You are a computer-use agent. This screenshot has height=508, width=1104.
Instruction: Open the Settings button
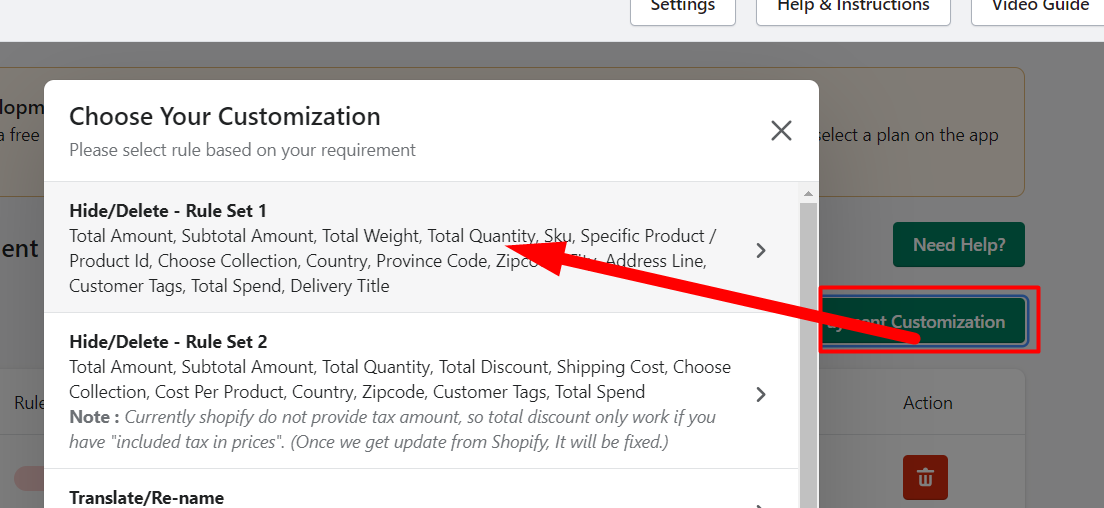[x=682, y=8]
